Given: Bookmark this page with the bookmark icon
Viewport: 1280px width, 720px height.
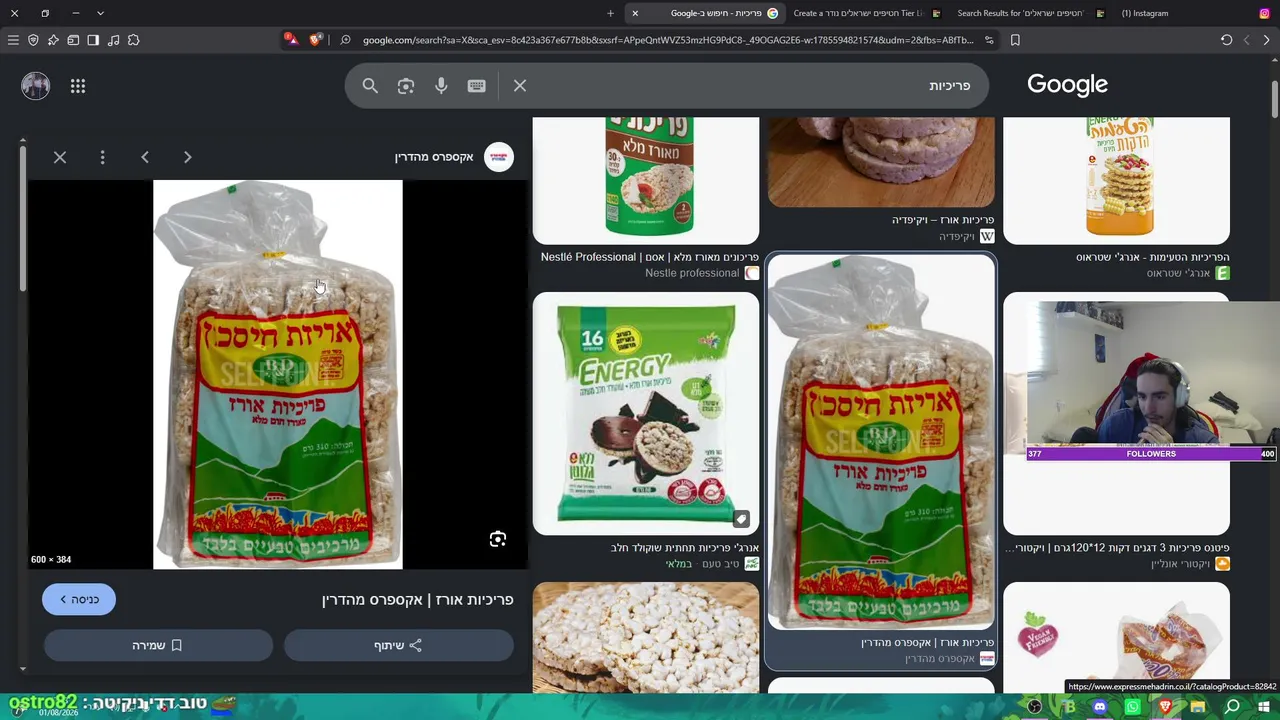Looking at the screenshot, I should [1015, 40].
